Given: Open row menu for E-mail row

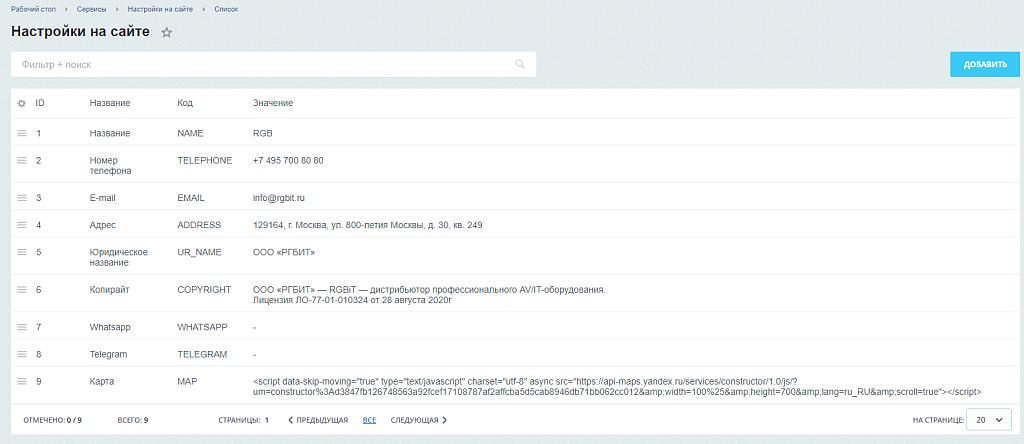Looking at the screenshot, I should [22, 197].
